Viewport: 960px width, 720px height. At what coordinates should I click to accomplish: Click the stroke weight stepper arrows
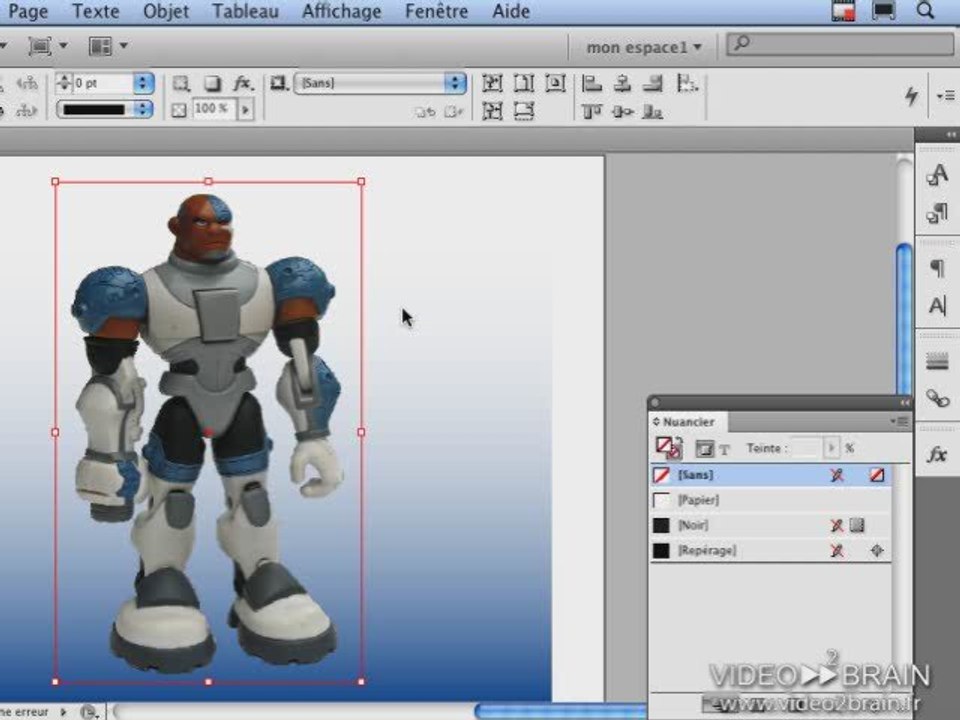point(64,83)
